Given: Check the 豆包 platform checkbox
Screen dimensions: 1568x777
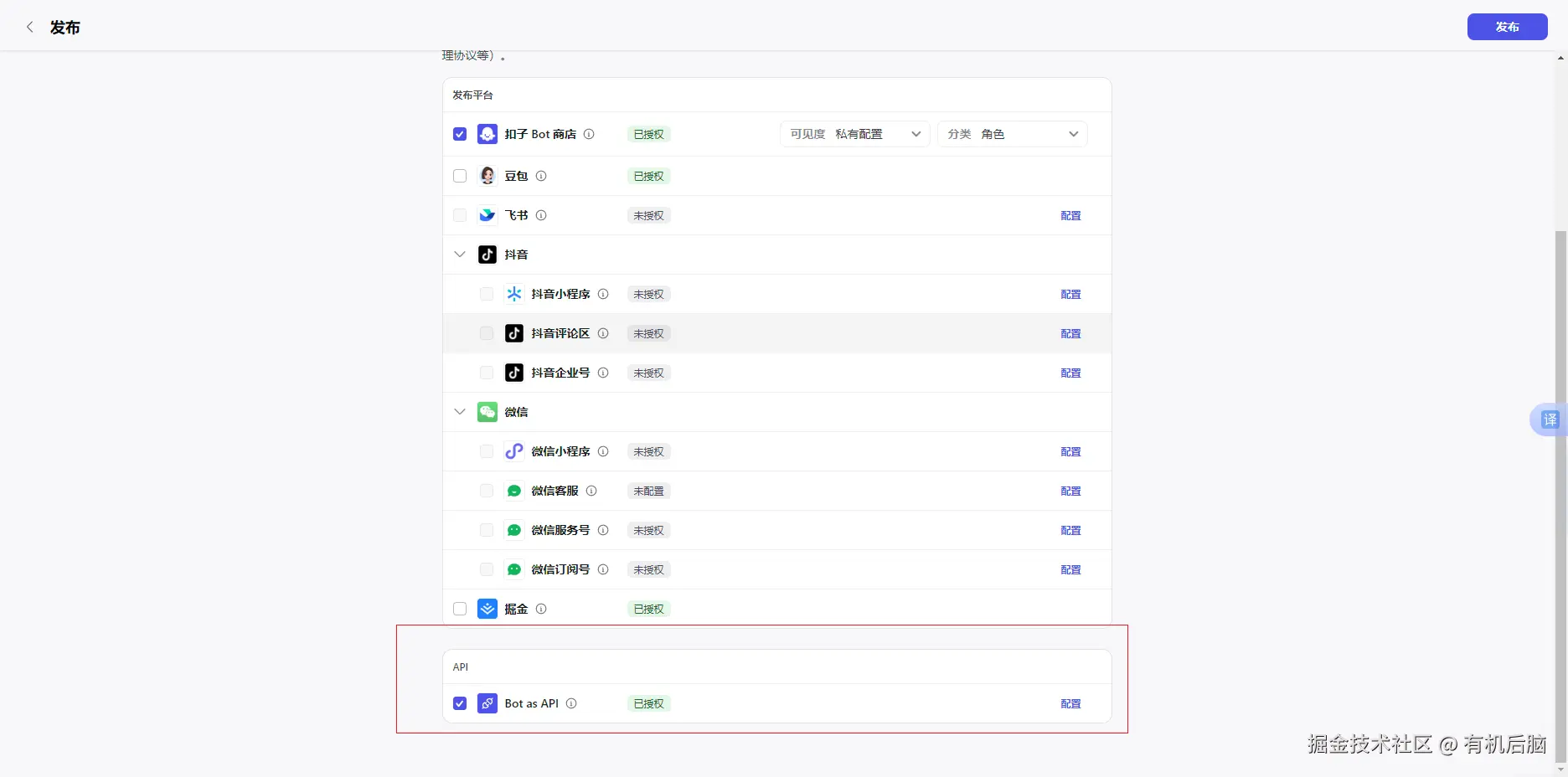Looking at the screenshot, I should pyautogui.click(x=460, y=176).
